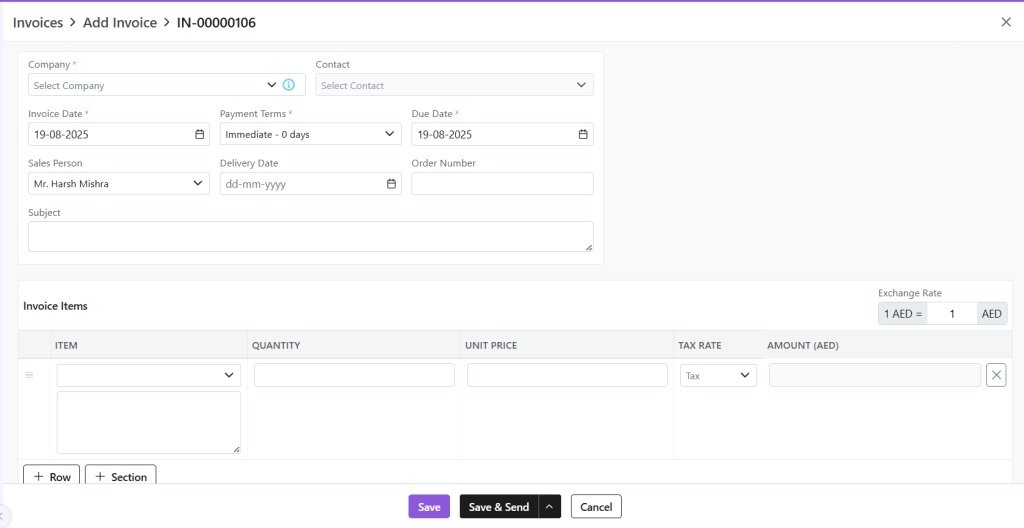Click the Exchange Rate value field
This screenshot has width=1024, height=528.
[x=951, y=313]
